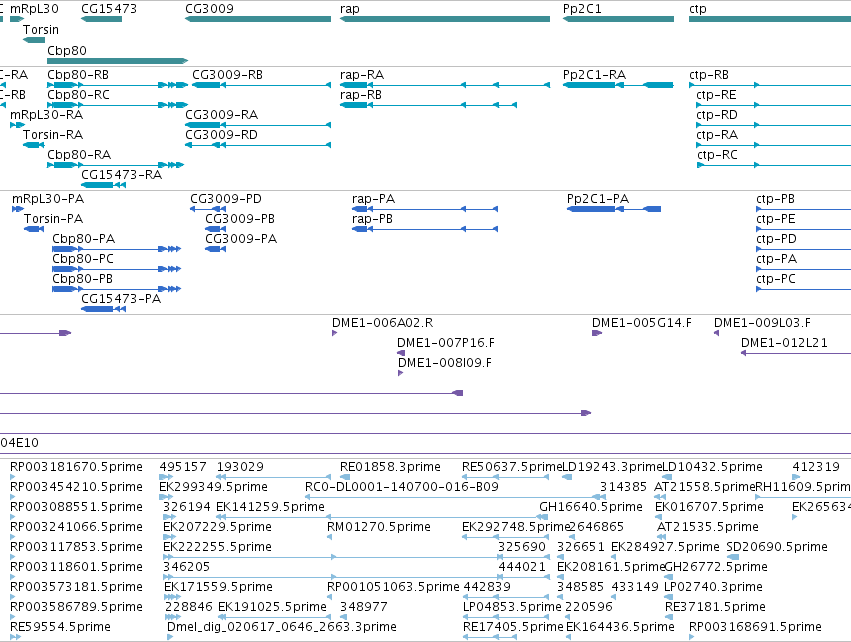The height and width of the screenshot is (642, 851).
Task: Select protein CG15473-PA
Action: (x=103, y=309)
